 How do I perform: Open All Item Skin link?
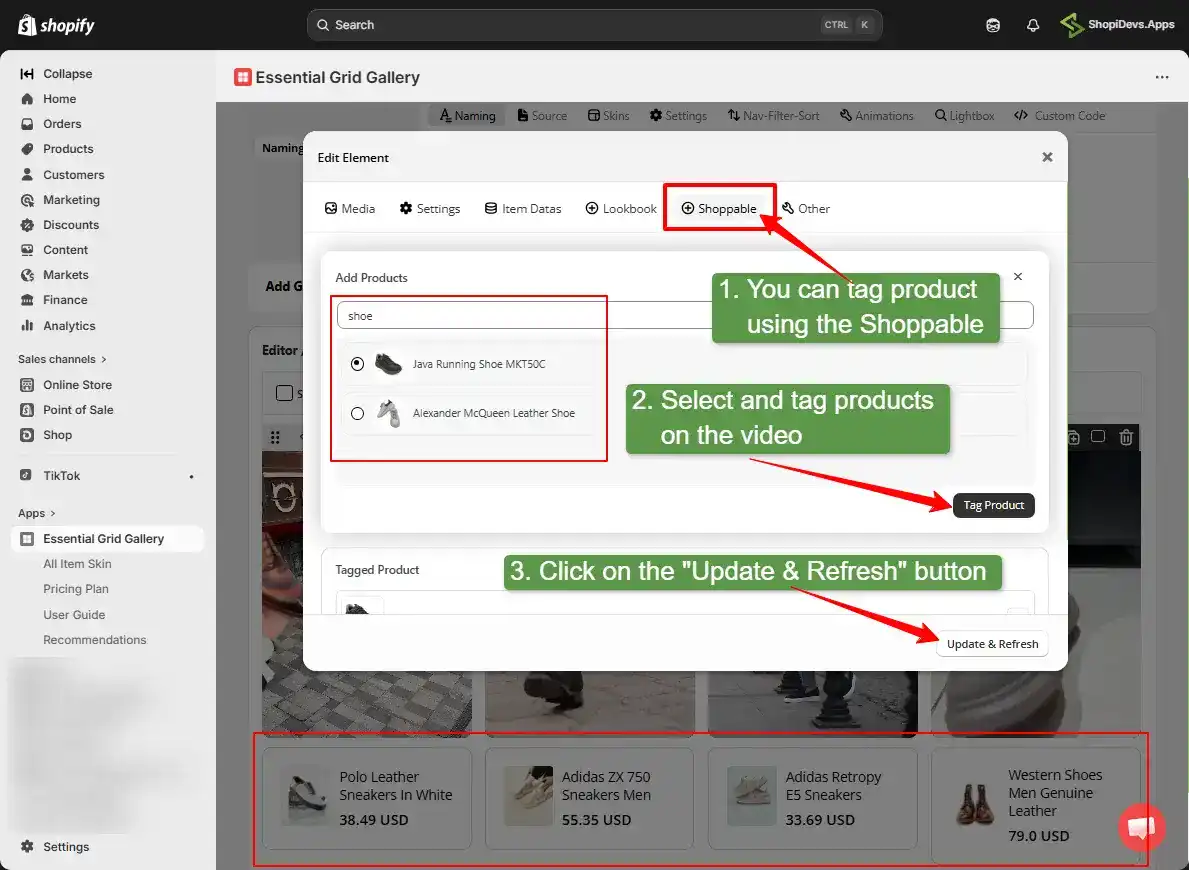(77, 564)
